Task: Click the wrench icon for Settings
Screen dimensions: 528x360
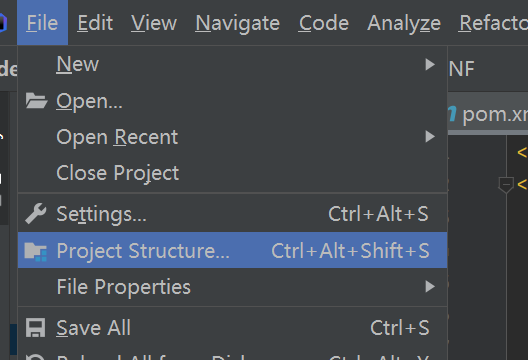Action: (36, 214)
